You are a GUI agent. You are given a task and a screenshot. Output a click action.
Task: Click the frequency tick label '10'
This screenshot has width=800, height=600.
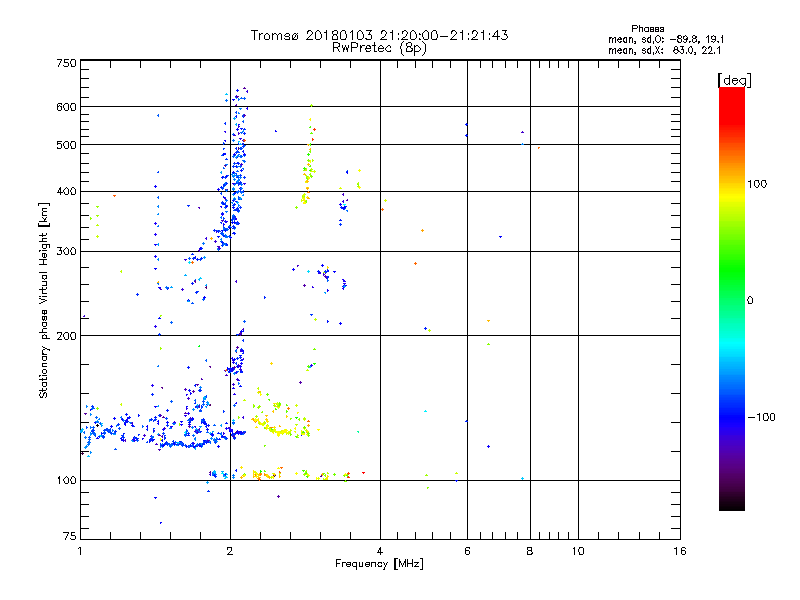point(578,551)
